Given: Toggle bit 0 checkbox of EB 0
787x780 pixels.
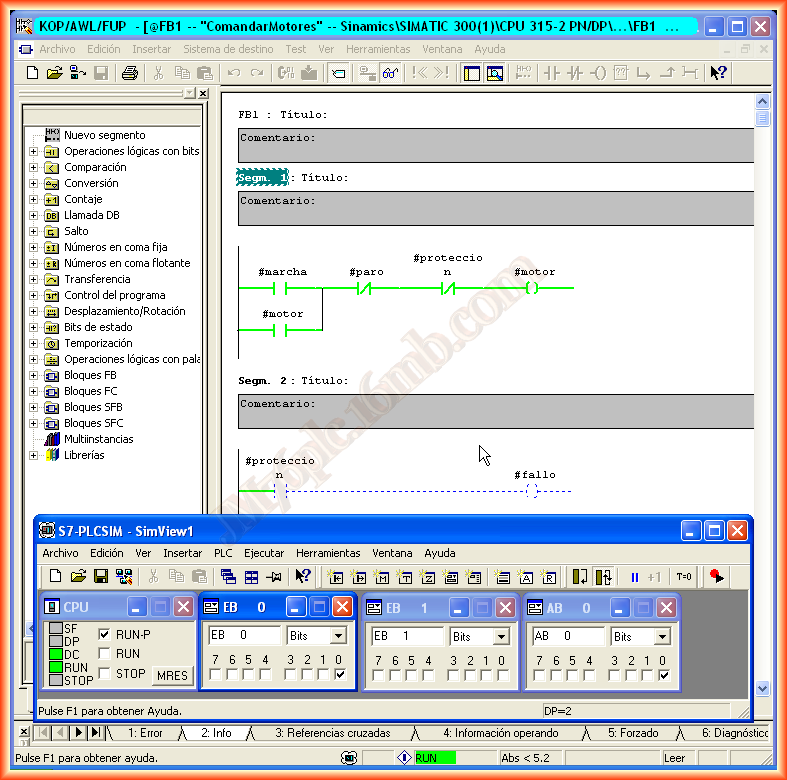Looking at the screenshot, I should pos(340,675).
